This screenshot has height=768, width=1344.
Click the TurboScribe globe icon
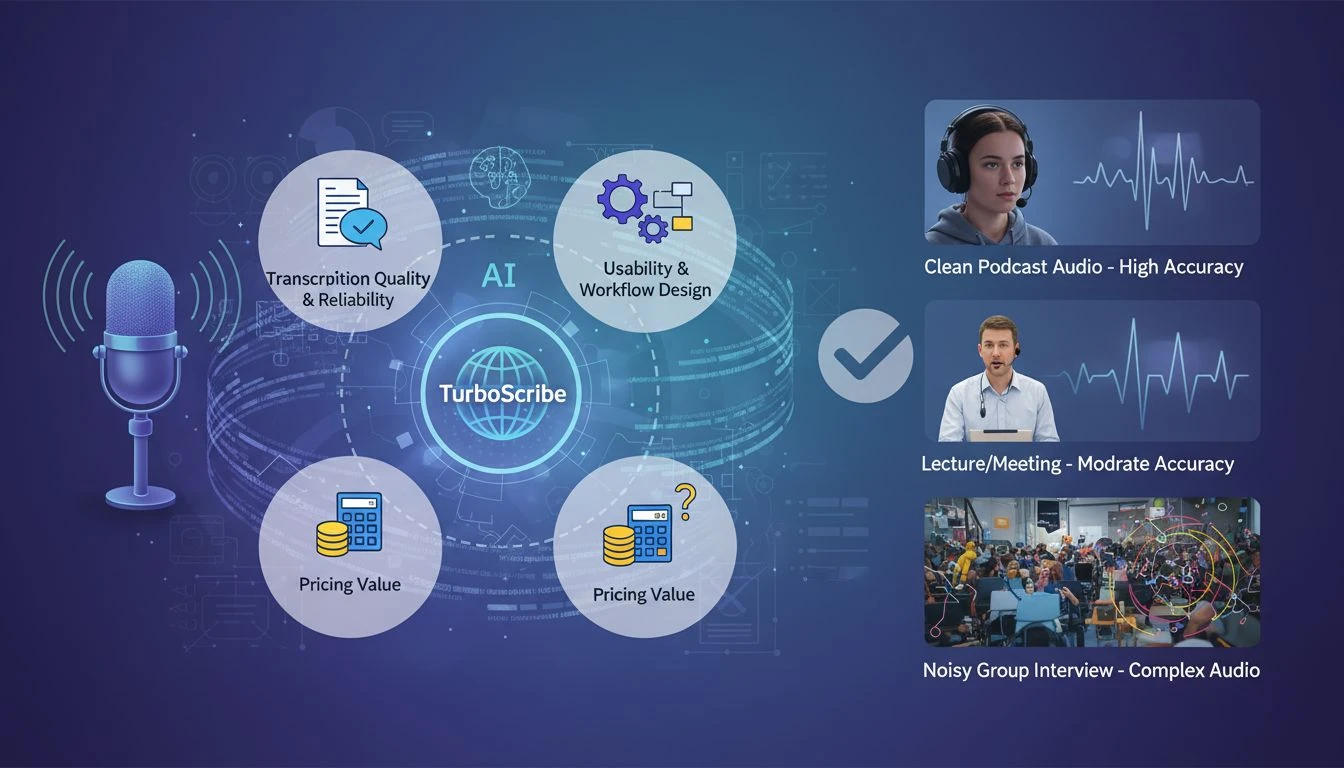pos(503,391)
